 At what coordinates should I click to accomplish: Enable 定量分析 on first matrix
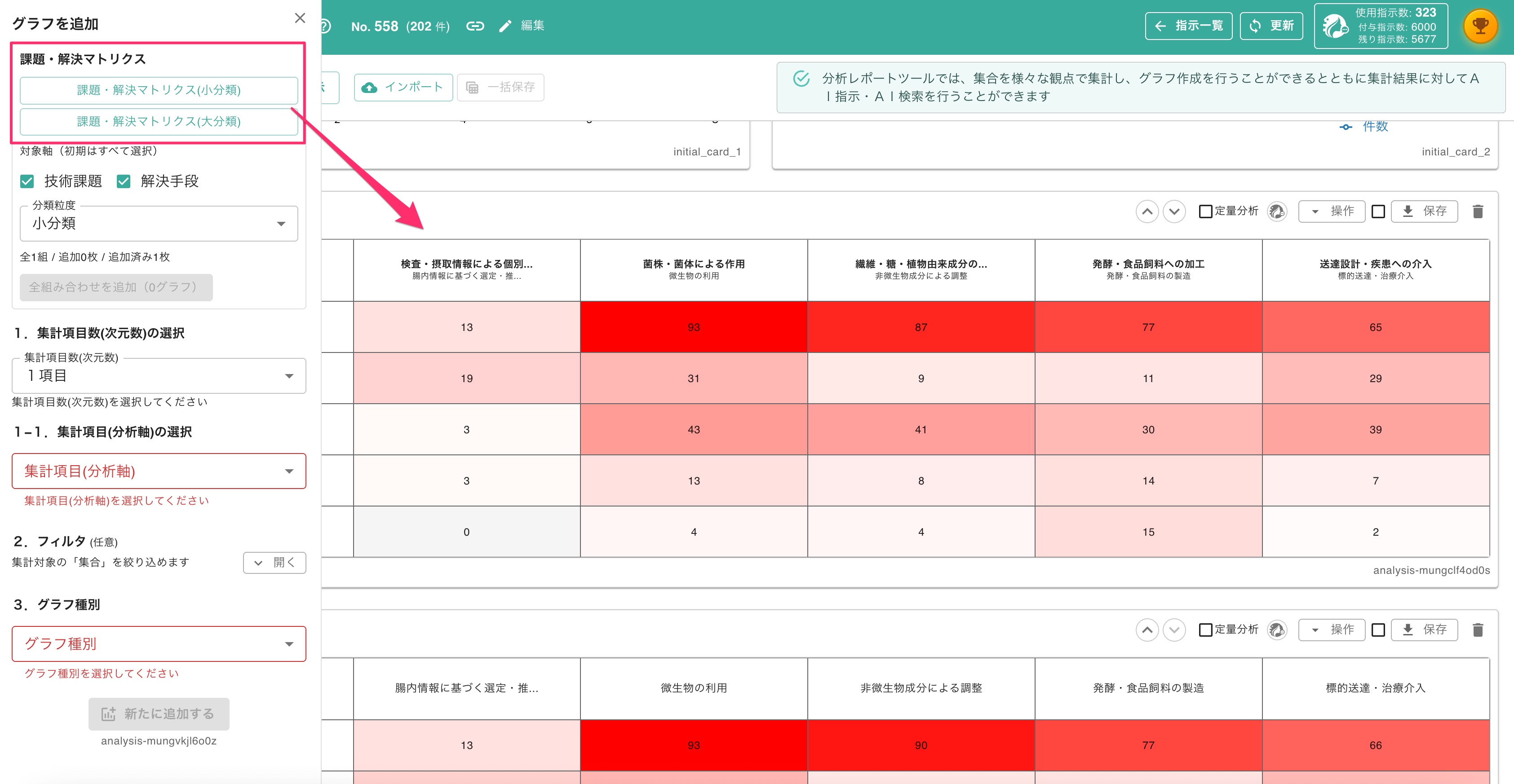point(1205,211)
